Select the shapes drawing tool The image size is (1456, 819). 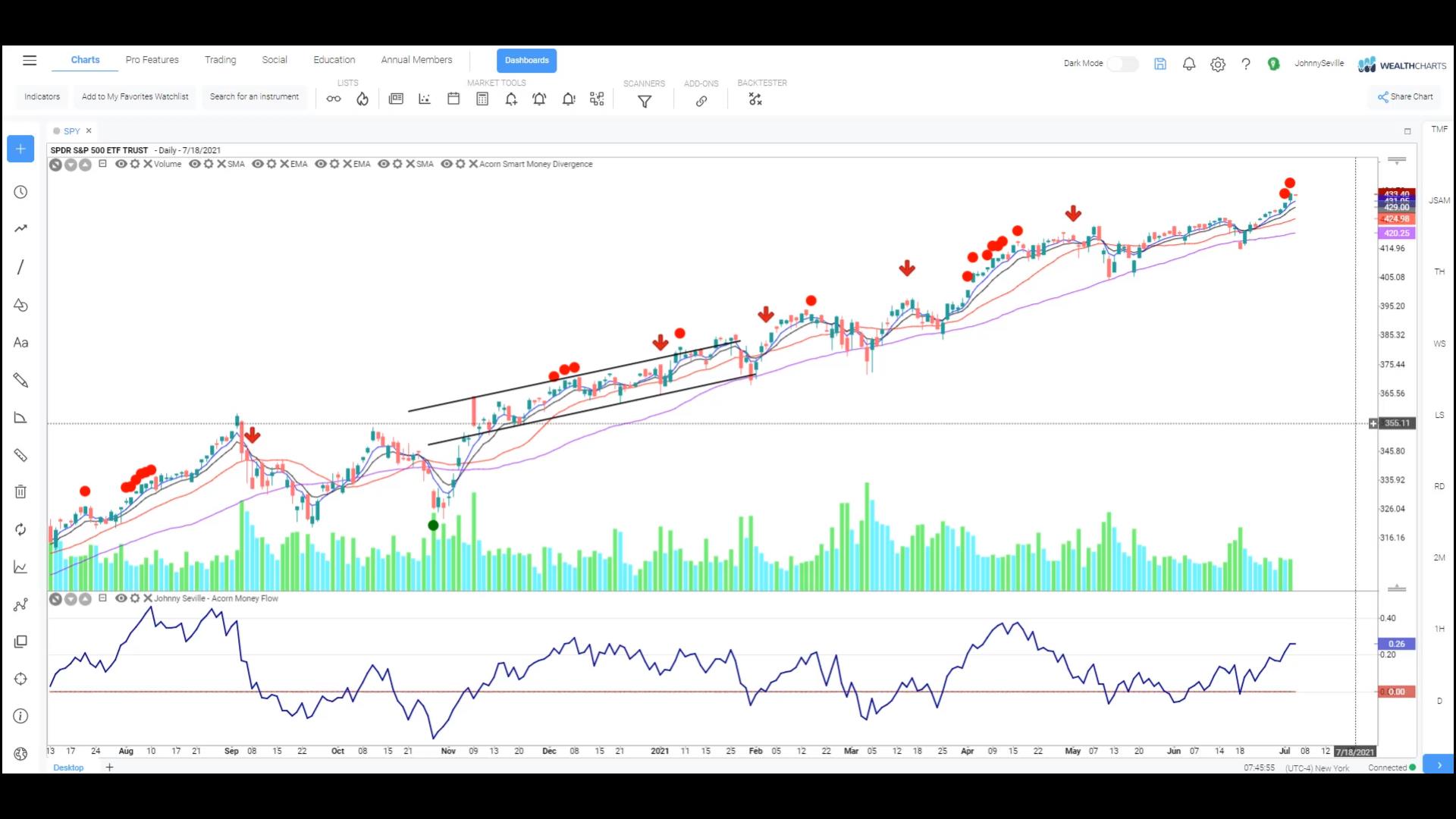20,305
